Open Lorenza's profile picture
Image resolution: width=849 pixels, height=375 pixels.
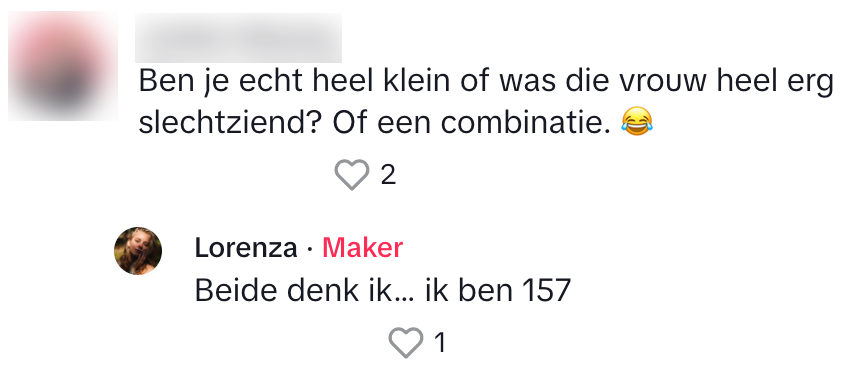[138, 251]
